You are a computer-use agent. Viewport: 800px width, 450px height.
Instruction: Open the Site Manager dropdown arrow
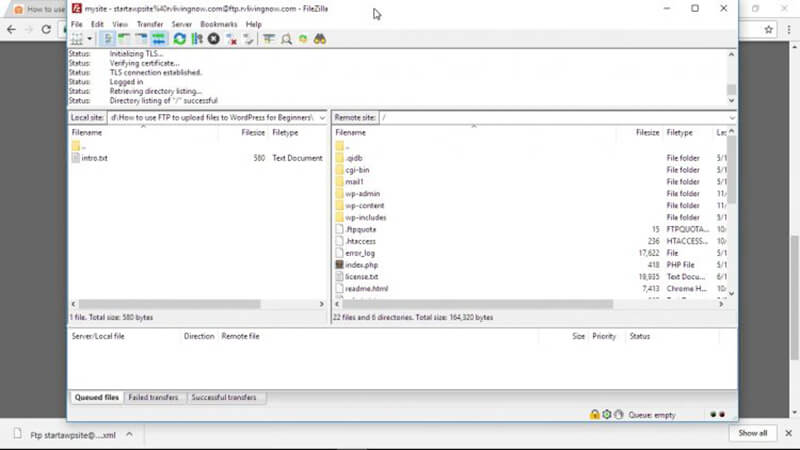(x=90, y=39)
